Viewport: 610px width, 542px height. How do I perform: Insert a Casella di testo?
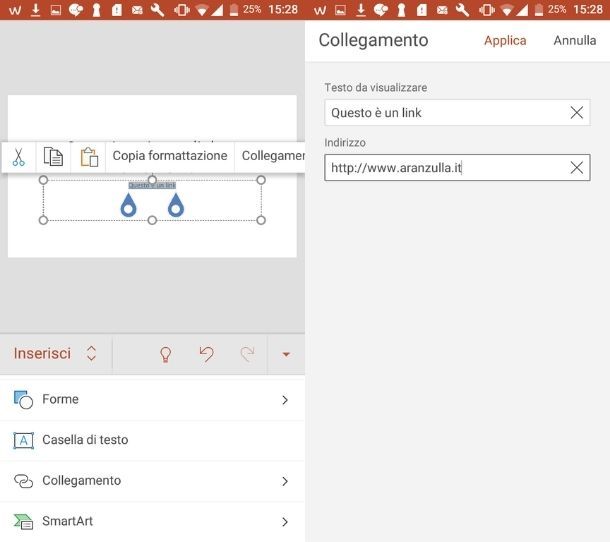pos(152,440)
